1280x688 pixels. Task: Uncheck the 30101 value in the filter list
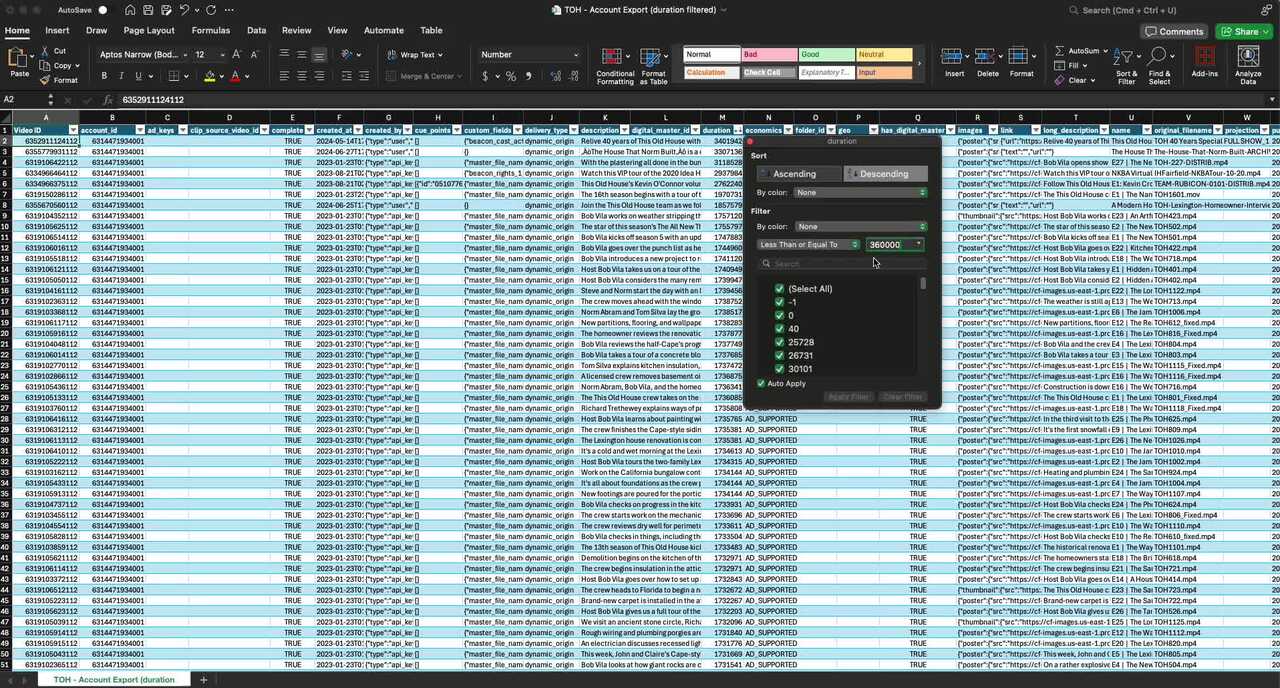click(779, 369)
